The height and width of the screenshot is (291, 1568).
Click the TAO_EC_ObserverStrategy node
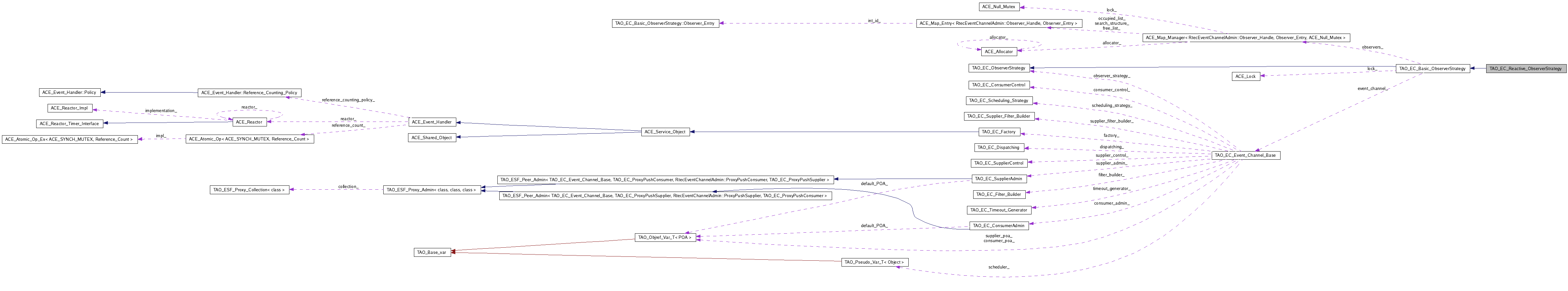tap(998, 67)
